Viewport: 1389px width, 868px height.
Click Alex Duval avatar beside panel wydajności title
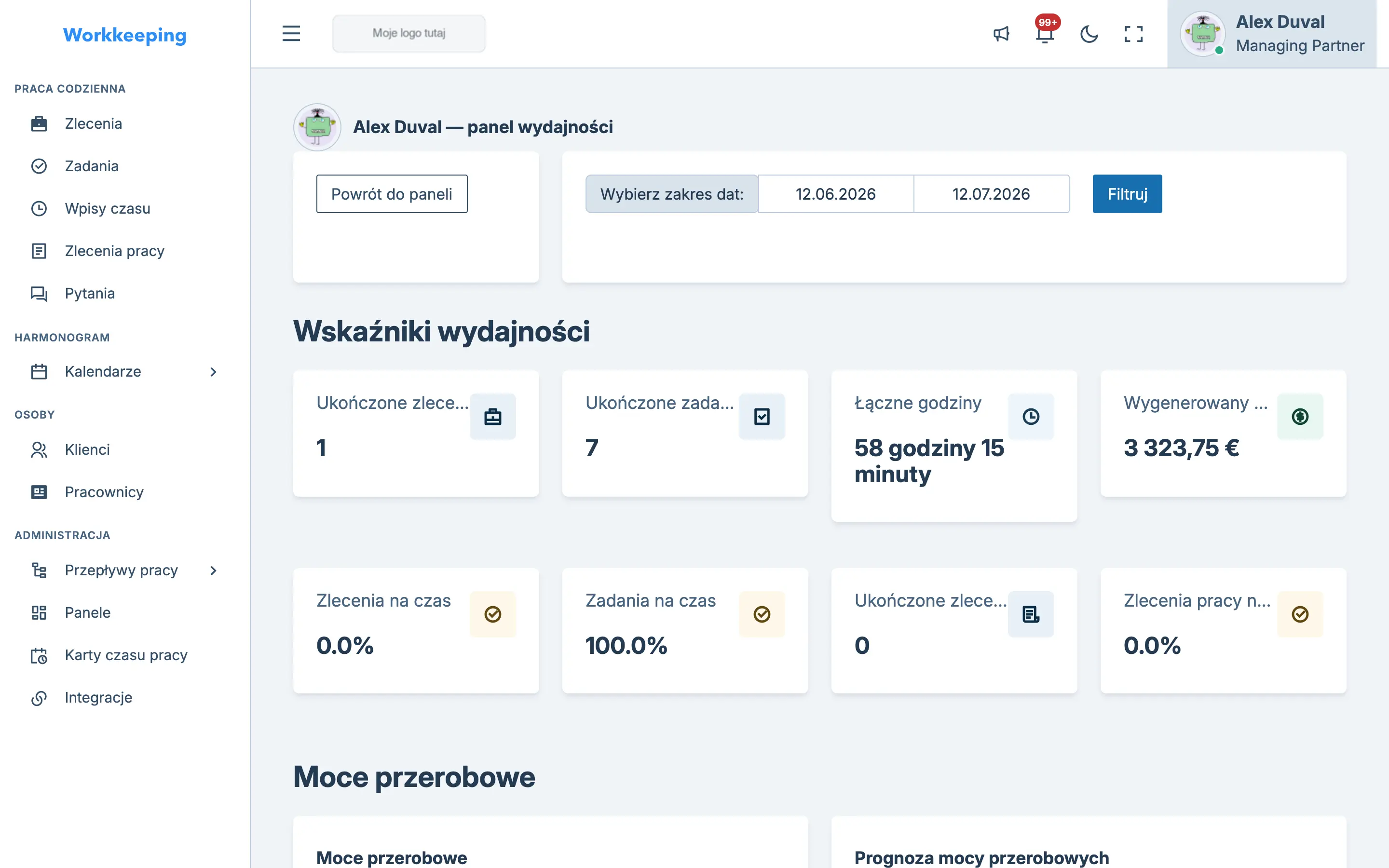[x=317, y=127]
